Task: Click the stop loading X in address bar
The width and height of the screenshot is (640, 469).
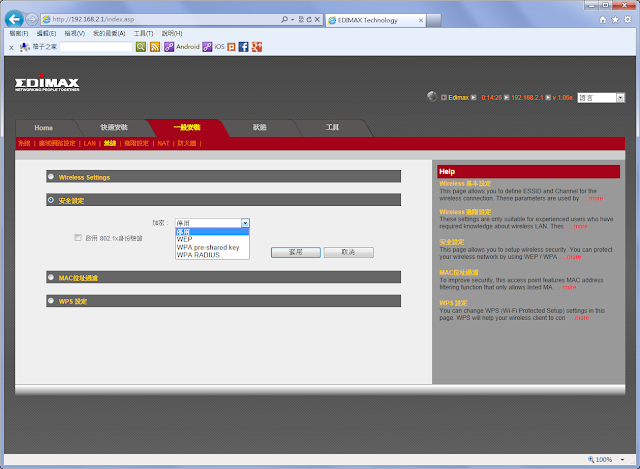Action: coord(317,19)
